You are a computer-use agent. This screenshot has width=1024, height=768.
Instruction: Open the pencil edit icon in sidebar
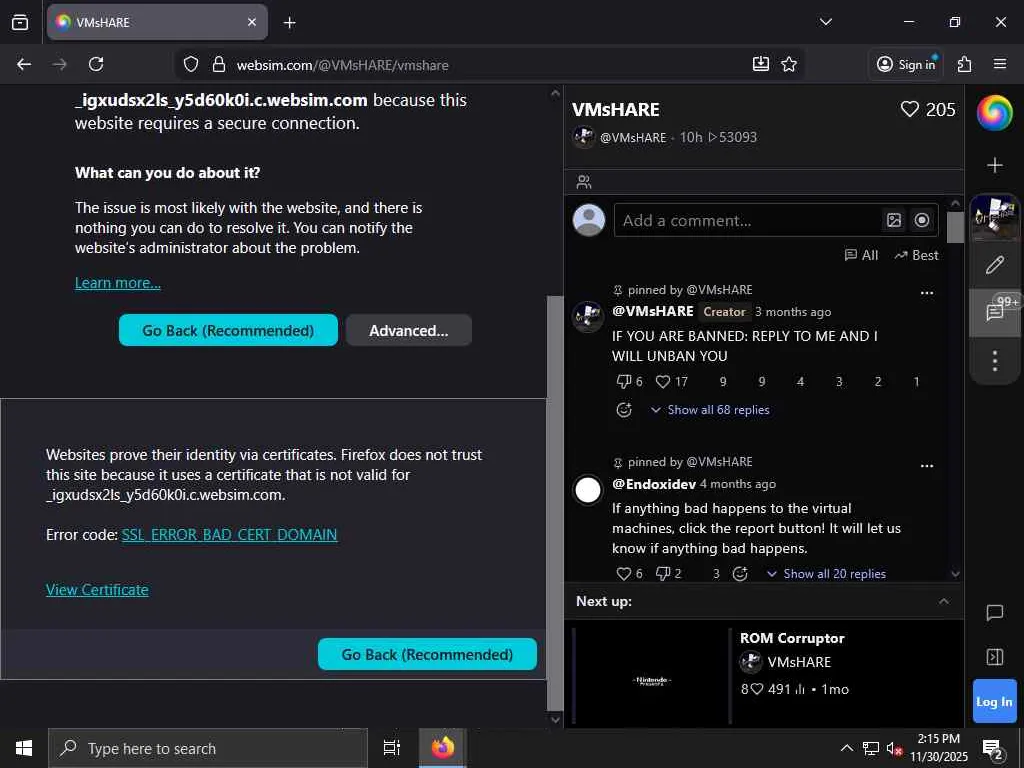click(x=995, y=265)
